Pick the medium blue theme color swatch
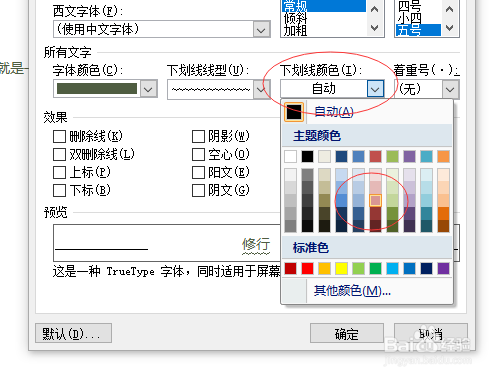The width and height of the screenshot is (501, 378). pyautogui.click(x=358, y=156)
